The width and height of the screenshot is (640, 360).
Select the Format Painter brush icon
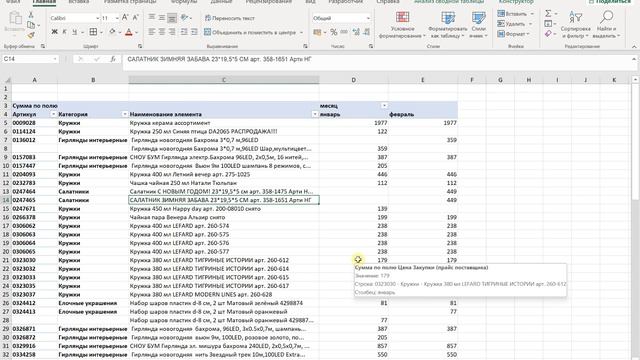[31, 35]
